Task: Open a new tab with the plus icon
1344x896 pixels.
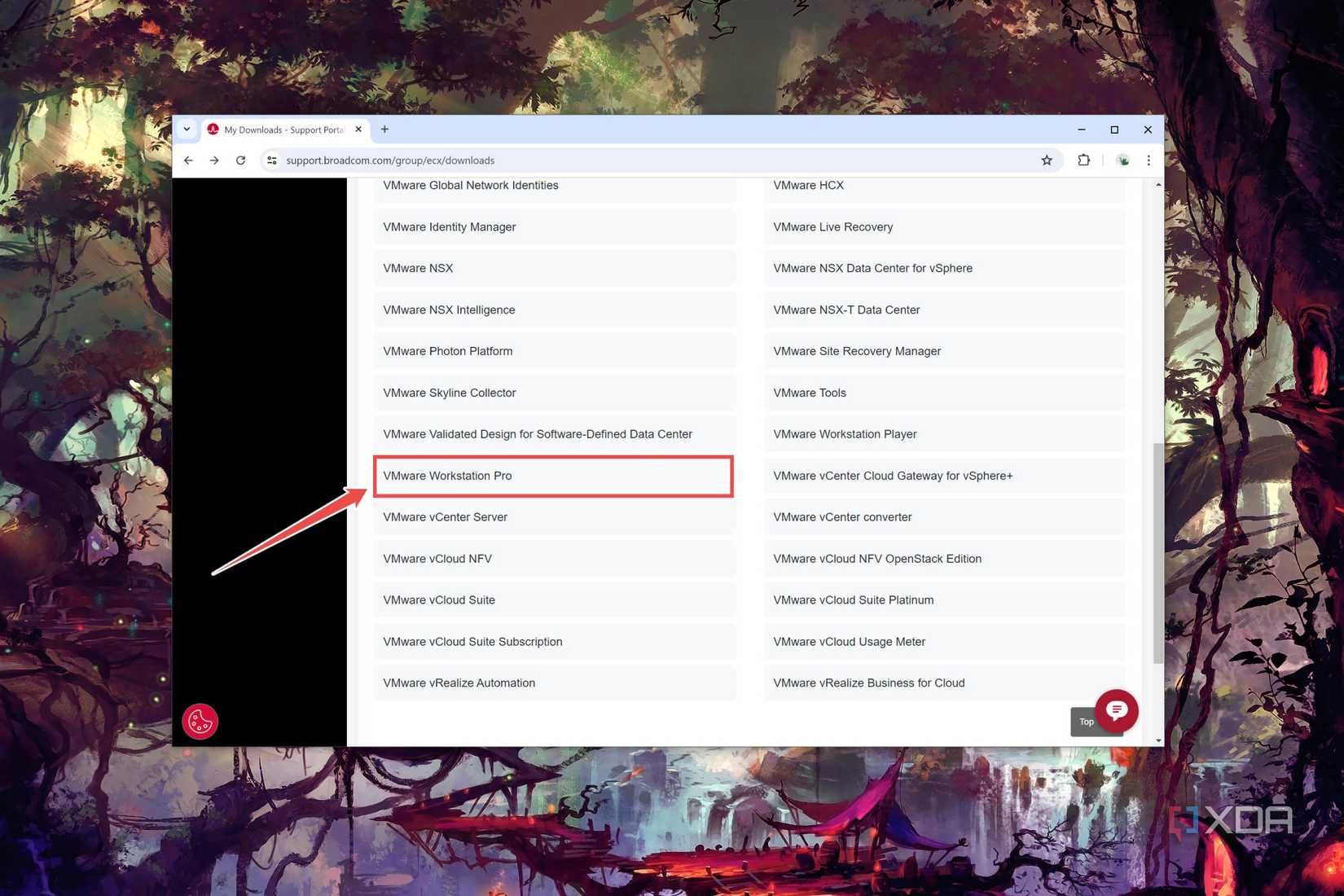Action: [x=384, y=129]
